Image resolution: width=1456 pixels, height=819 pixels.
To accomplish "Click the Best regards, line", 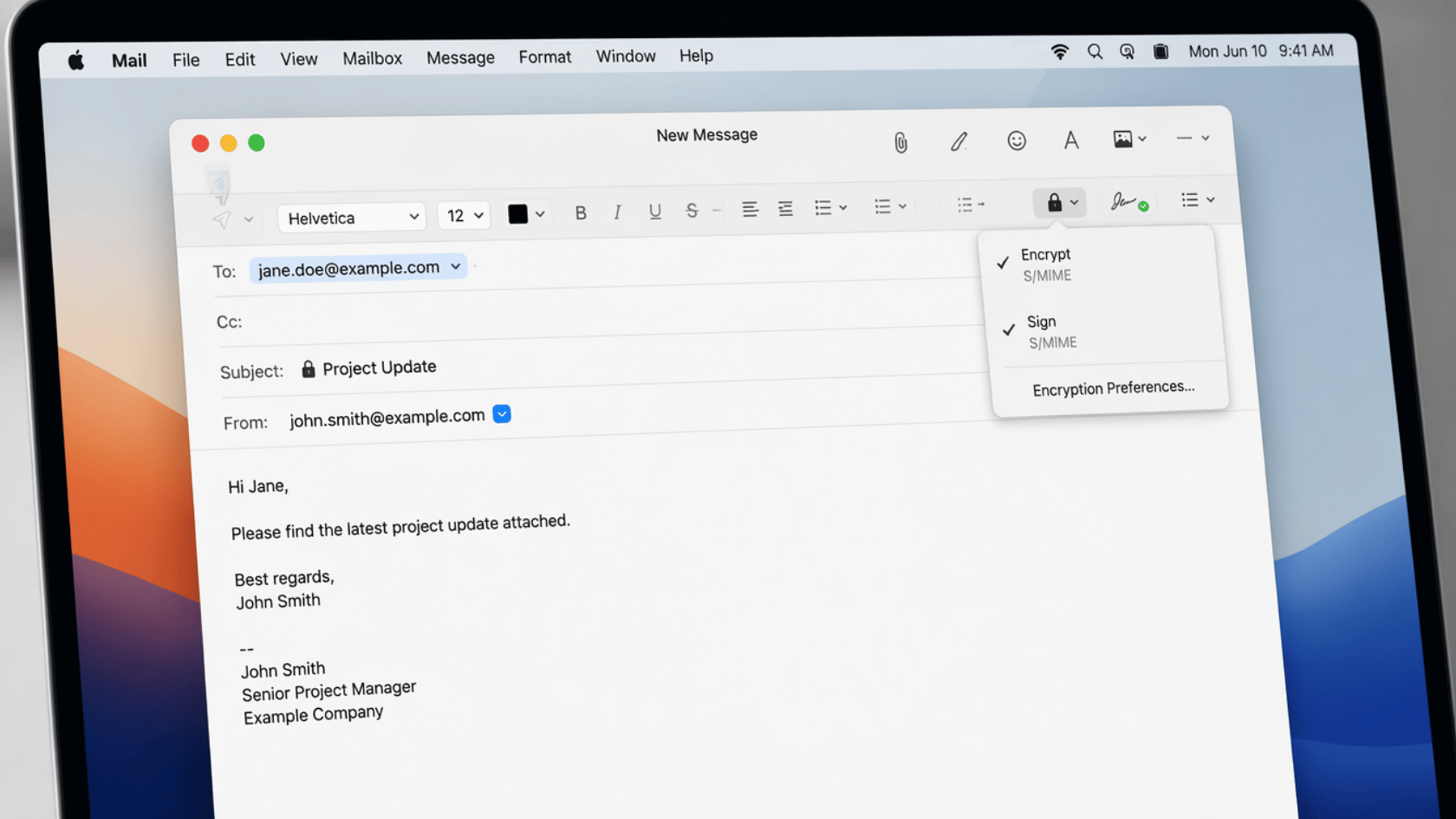I will coord(284,578).
